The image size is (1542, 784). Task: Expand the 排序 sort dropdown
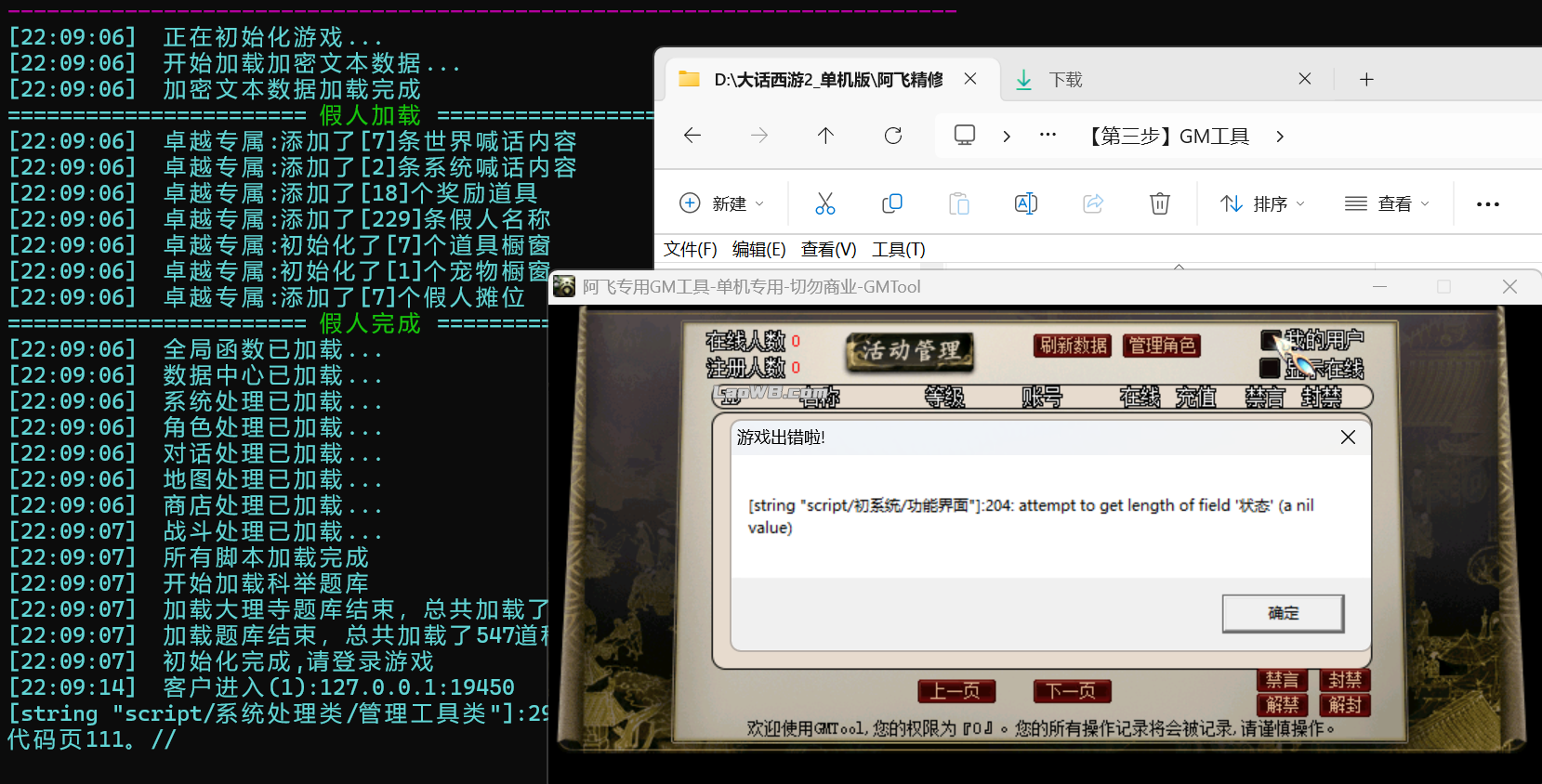1262,203
